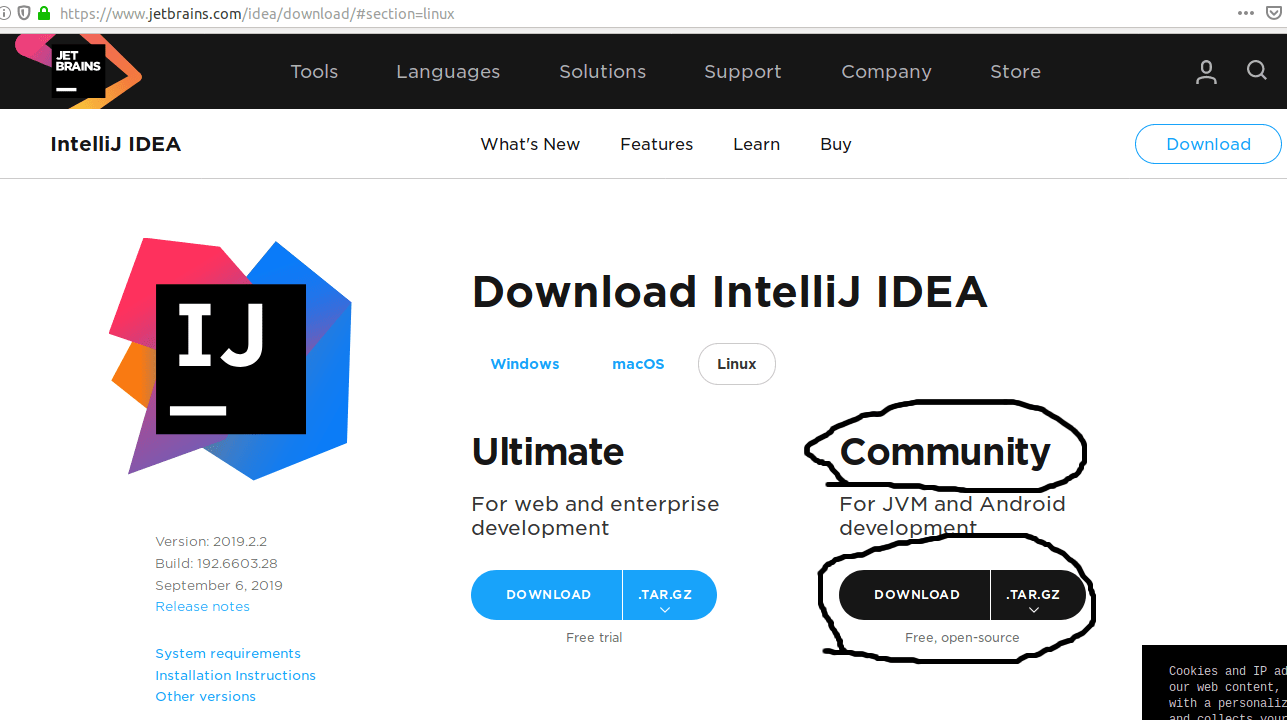Open the page actions three-dot menu
The height and width of the screenshot is (720, 1287).
[x=1245, y=13]
